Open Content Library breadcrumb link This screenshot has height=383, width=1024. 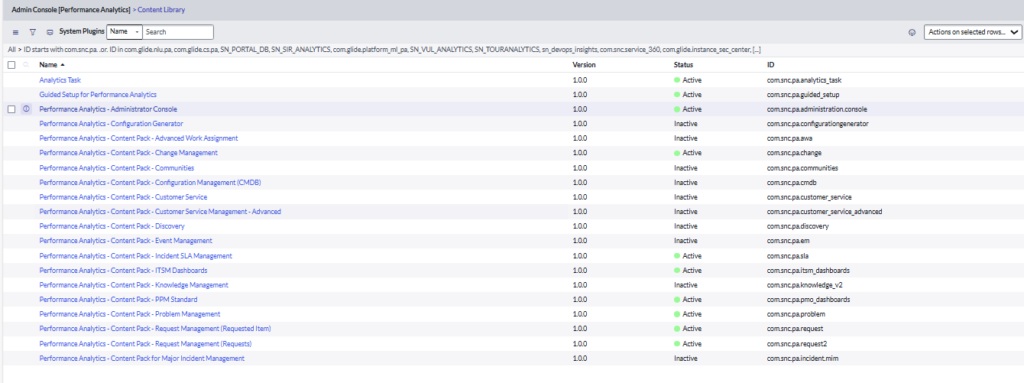161,10
